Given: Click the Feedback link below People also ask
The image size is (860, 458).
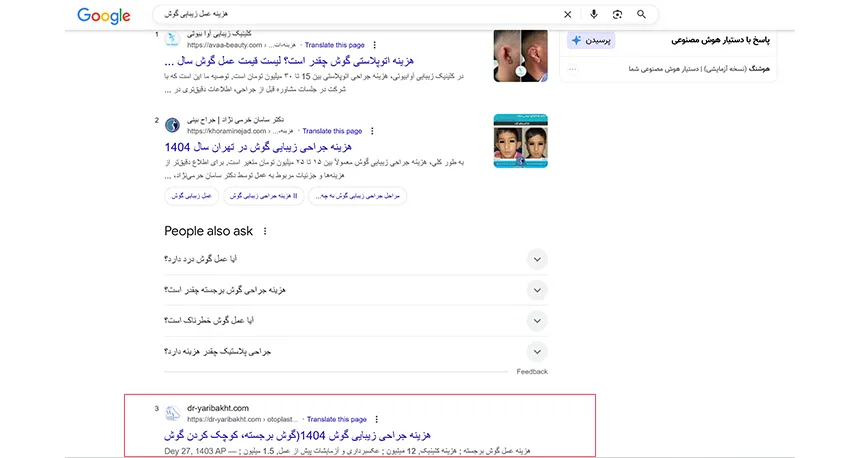Looking at the screenshot, I should coord(532,372).
